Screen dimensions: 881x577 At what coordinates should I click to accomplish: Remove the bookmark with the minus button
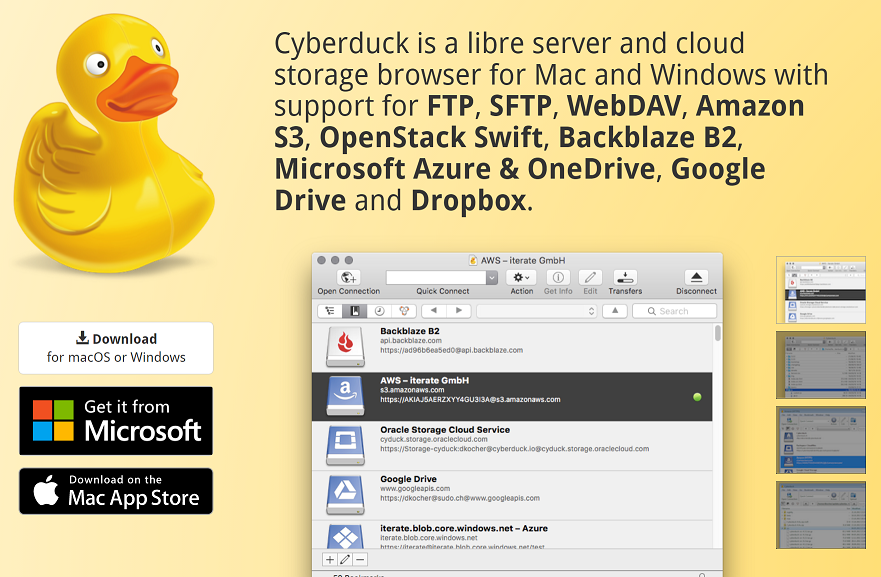pos(360,560)
